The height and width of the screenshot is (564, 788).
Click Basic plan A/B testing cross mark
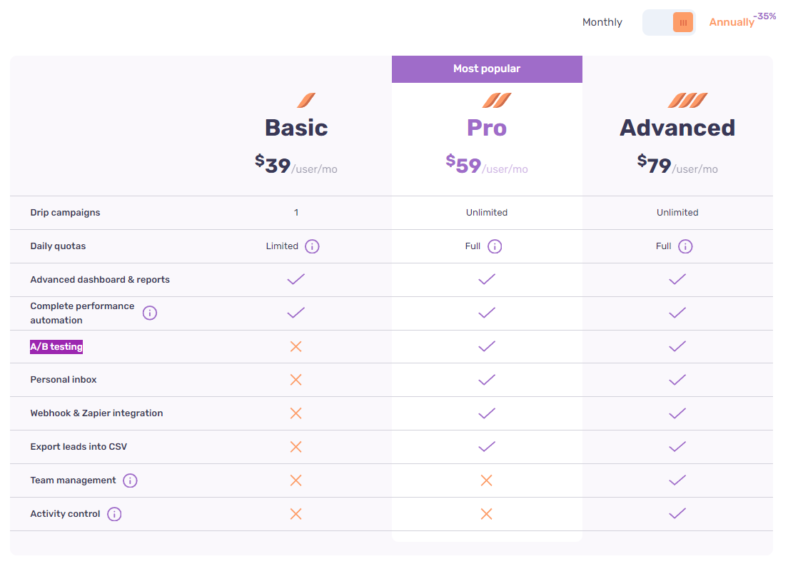click(x=296, y=346)
